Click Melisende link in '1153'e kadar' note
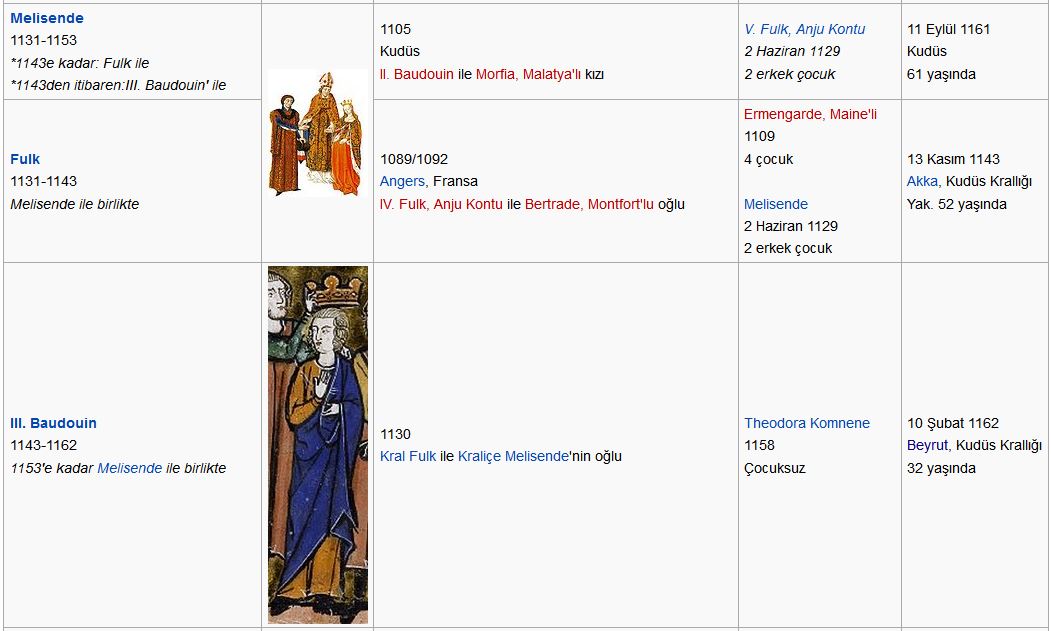Image resolution: width=1051 pixels, height=631 pixels. tap(129, 468)
